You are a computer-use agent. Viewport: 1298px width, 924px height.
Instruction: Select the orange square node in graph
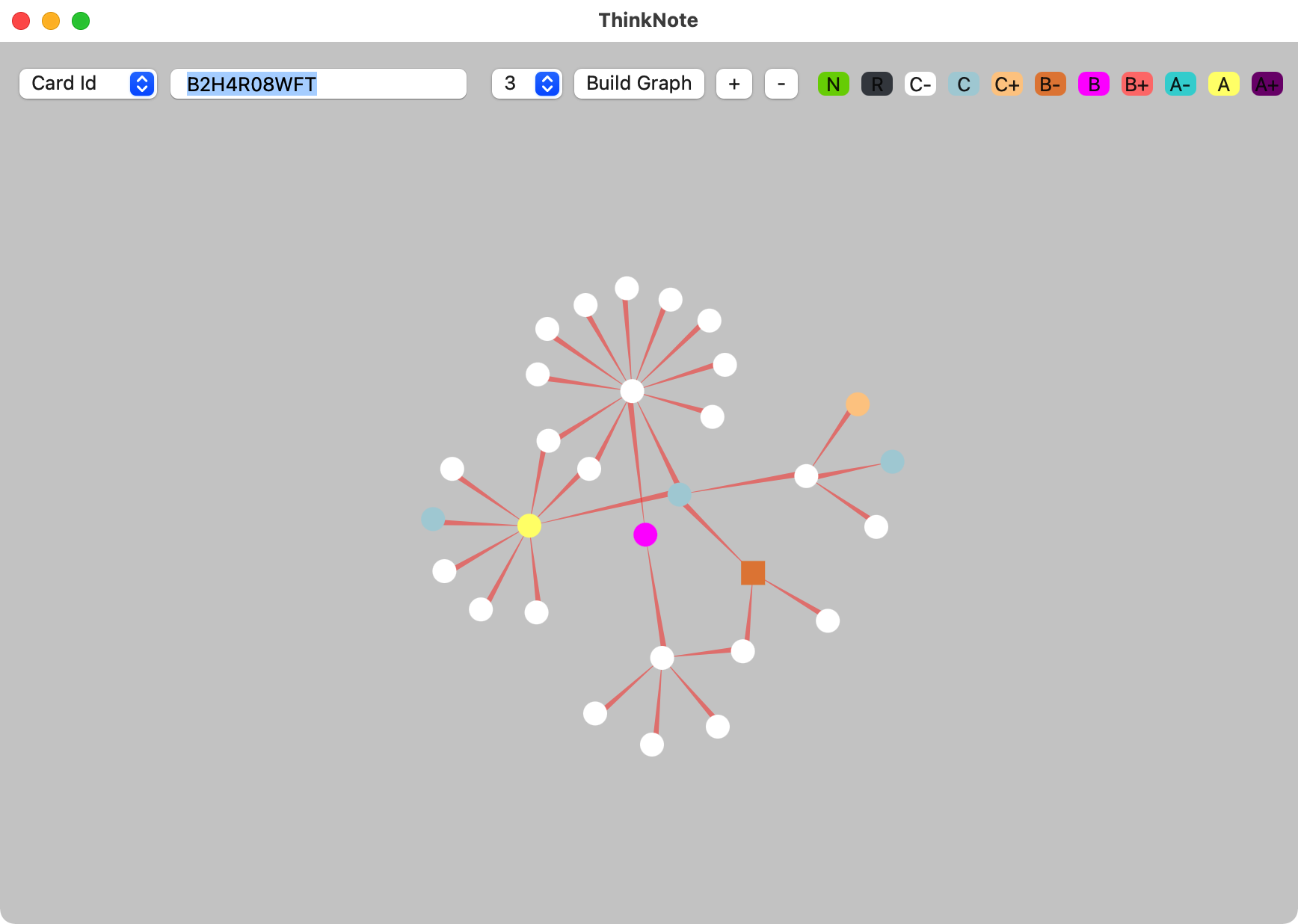(752, 573)
